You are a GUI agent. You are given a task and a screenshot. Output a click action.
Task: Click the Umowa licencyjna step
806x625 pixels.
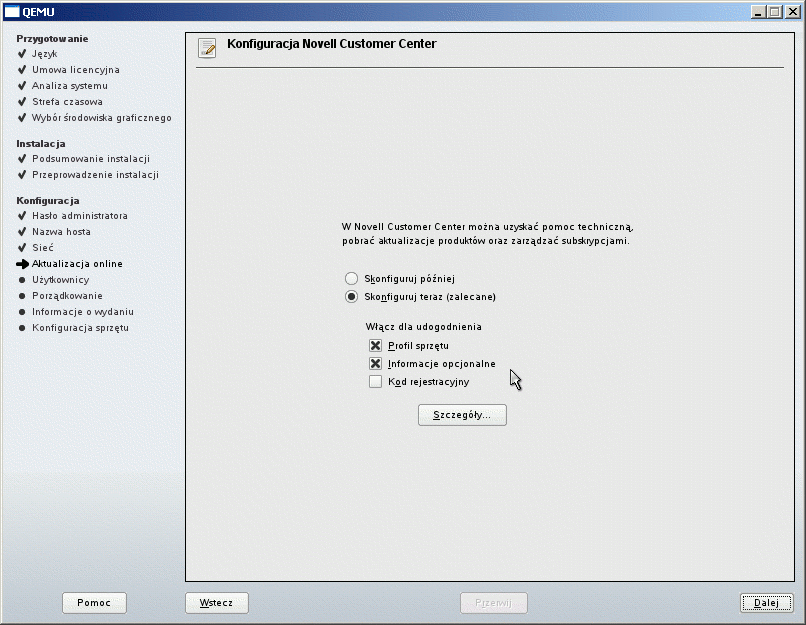pos(76,70)
